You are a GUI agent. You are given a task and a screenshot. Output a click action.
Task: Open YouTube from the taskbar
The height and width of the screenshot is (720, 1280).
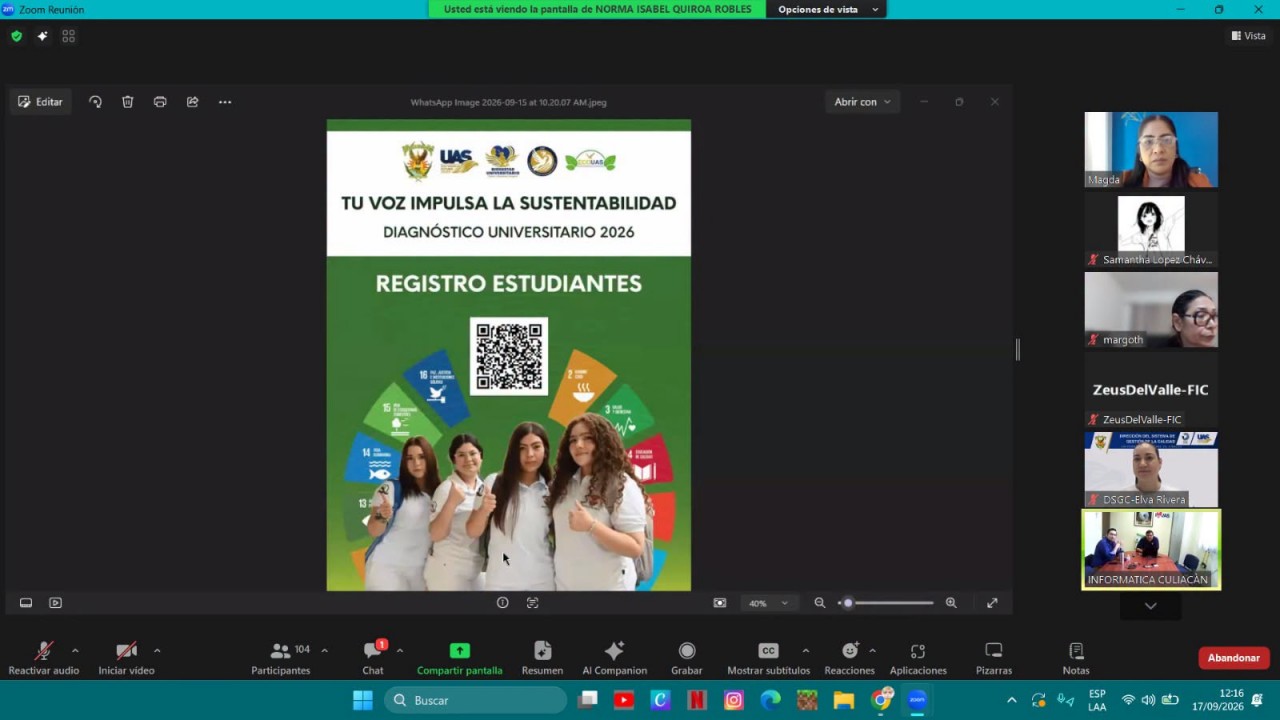pyautogui.click(x=624, y=700)
